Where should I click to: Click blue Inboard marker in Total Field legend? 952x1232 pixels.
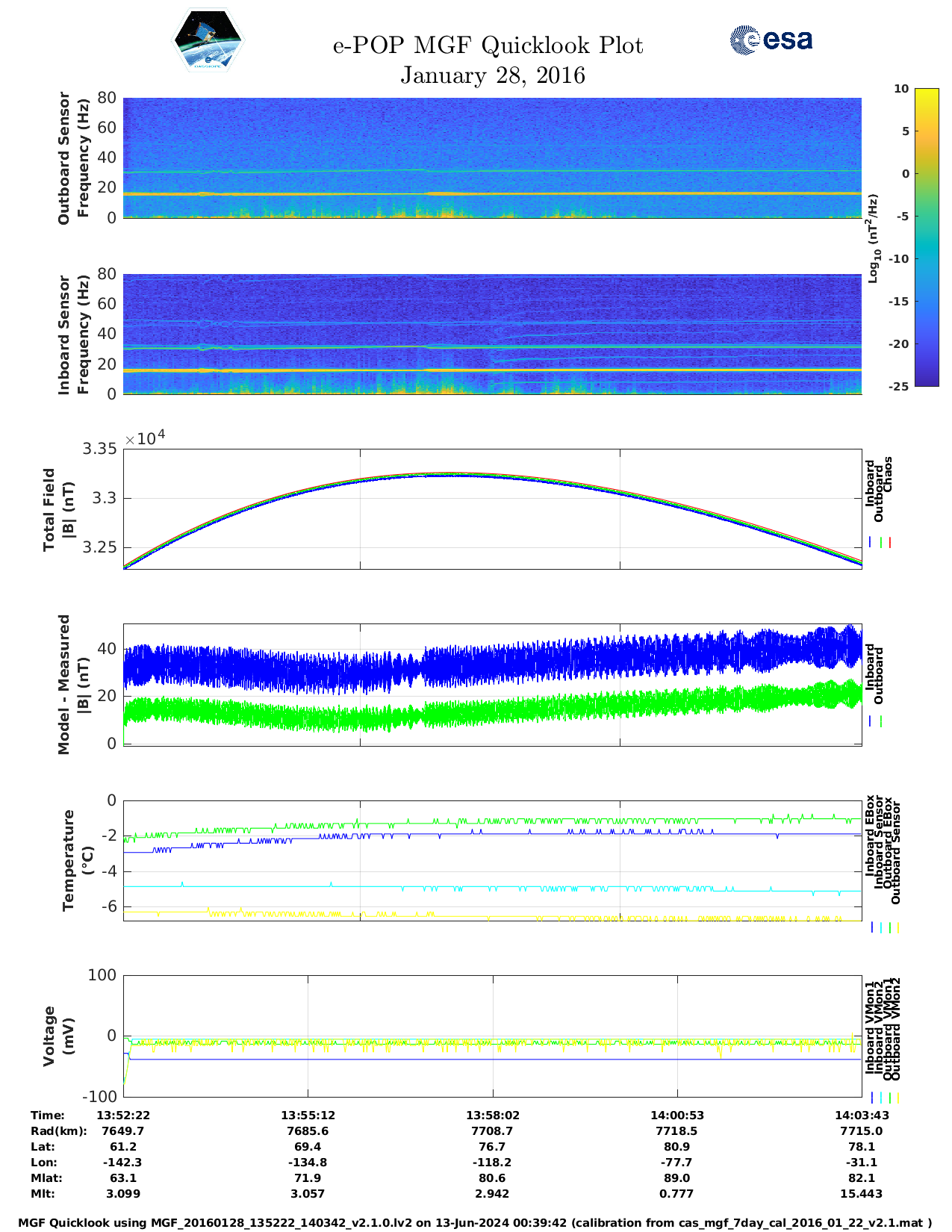tap(871, 543)
